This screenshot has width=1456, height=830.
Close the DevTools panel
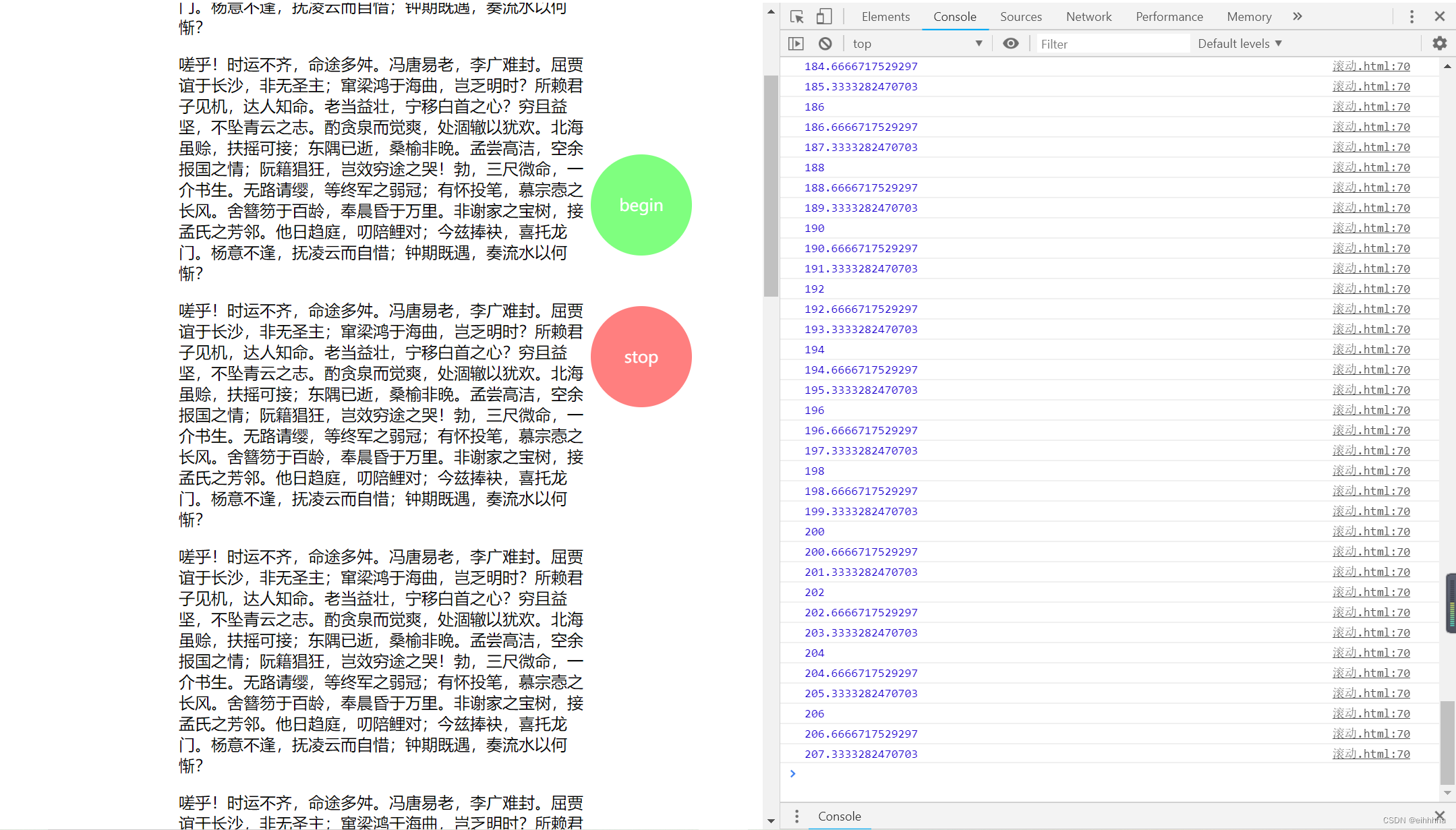[x=1440, y=17]
